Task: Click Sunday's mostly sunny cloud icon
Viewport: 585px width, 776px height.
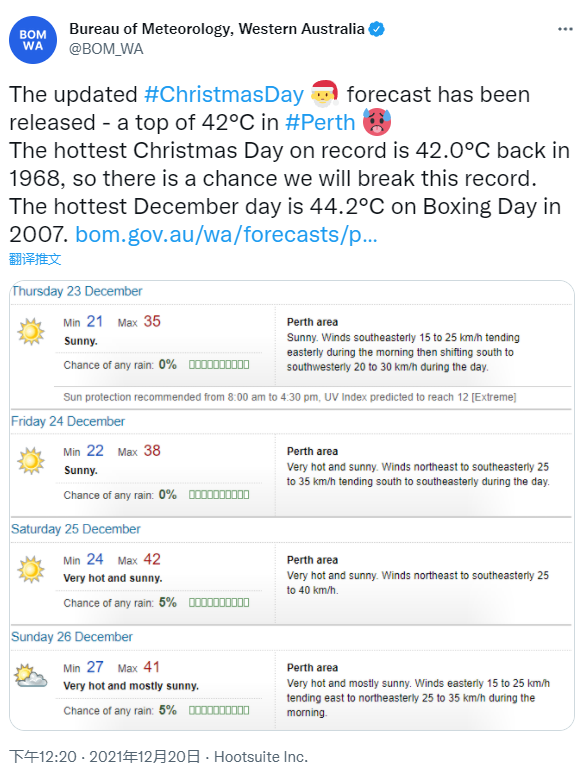Action: click(x=31, y=676)
